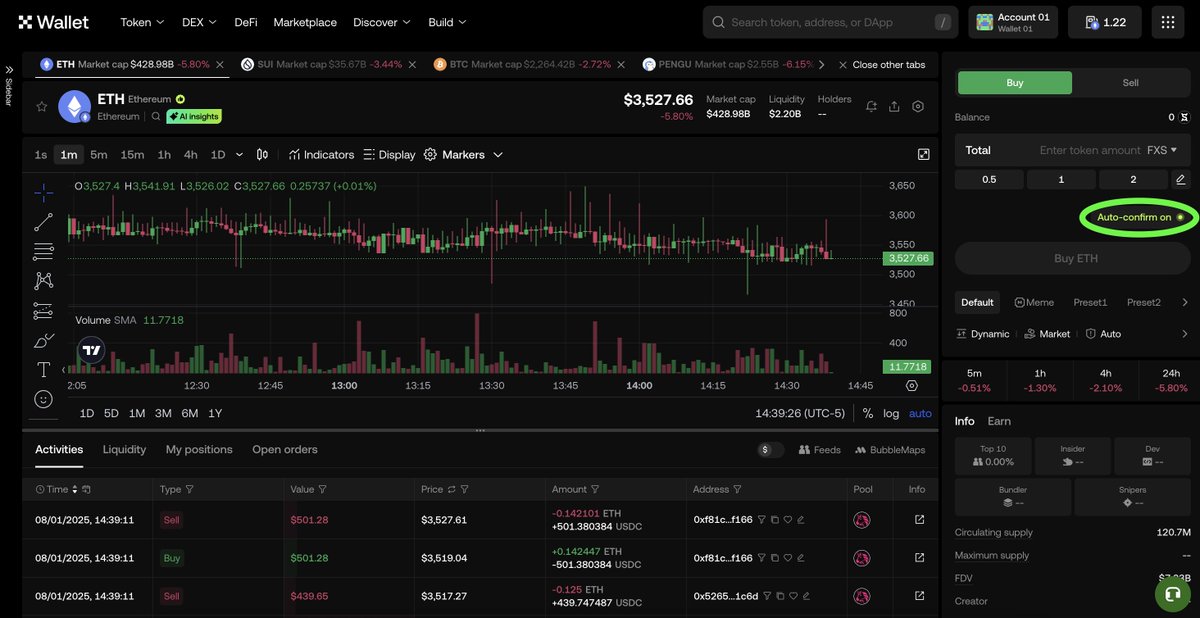Open the Token dropdown menu

(x=142, y=22)
